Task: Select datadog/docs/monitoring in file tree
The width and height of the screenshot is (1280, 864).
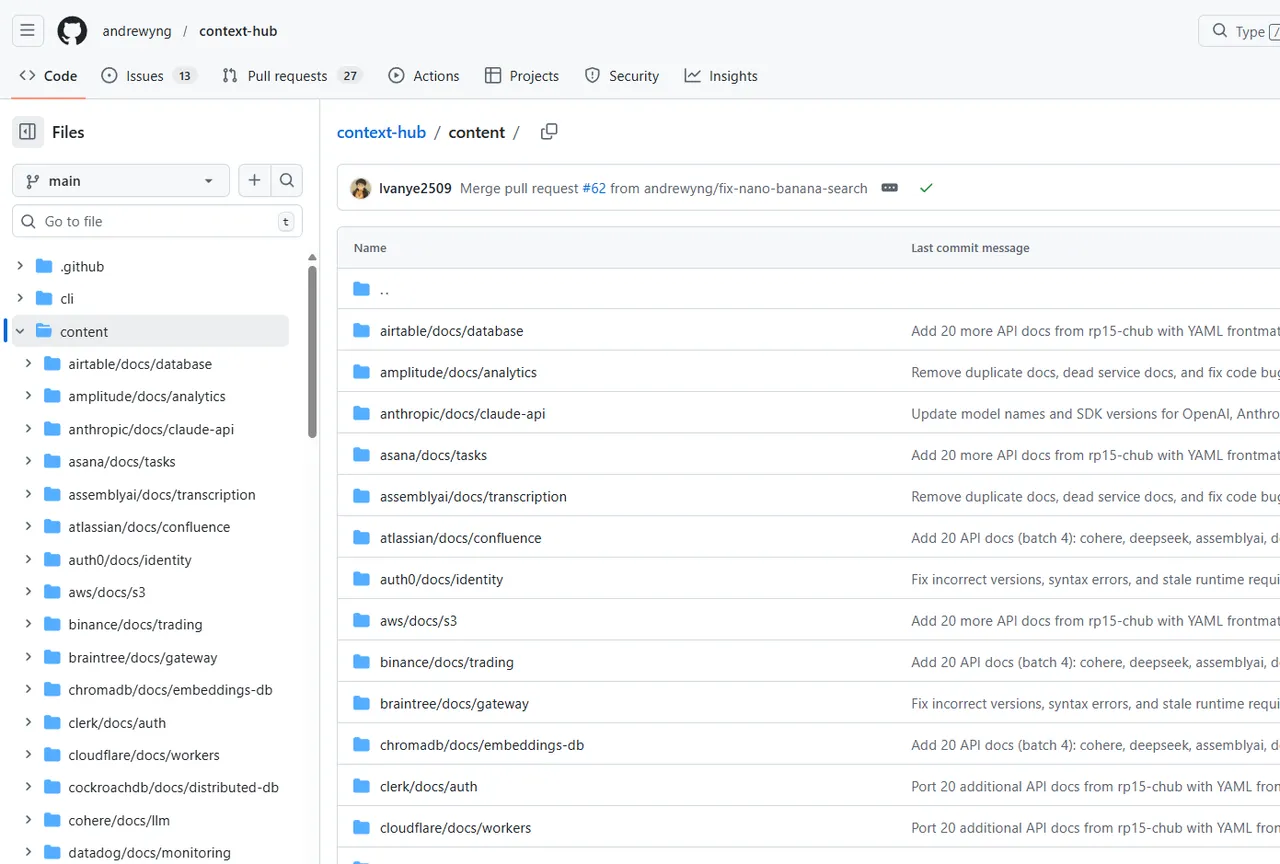Action: tap(149, 853)
